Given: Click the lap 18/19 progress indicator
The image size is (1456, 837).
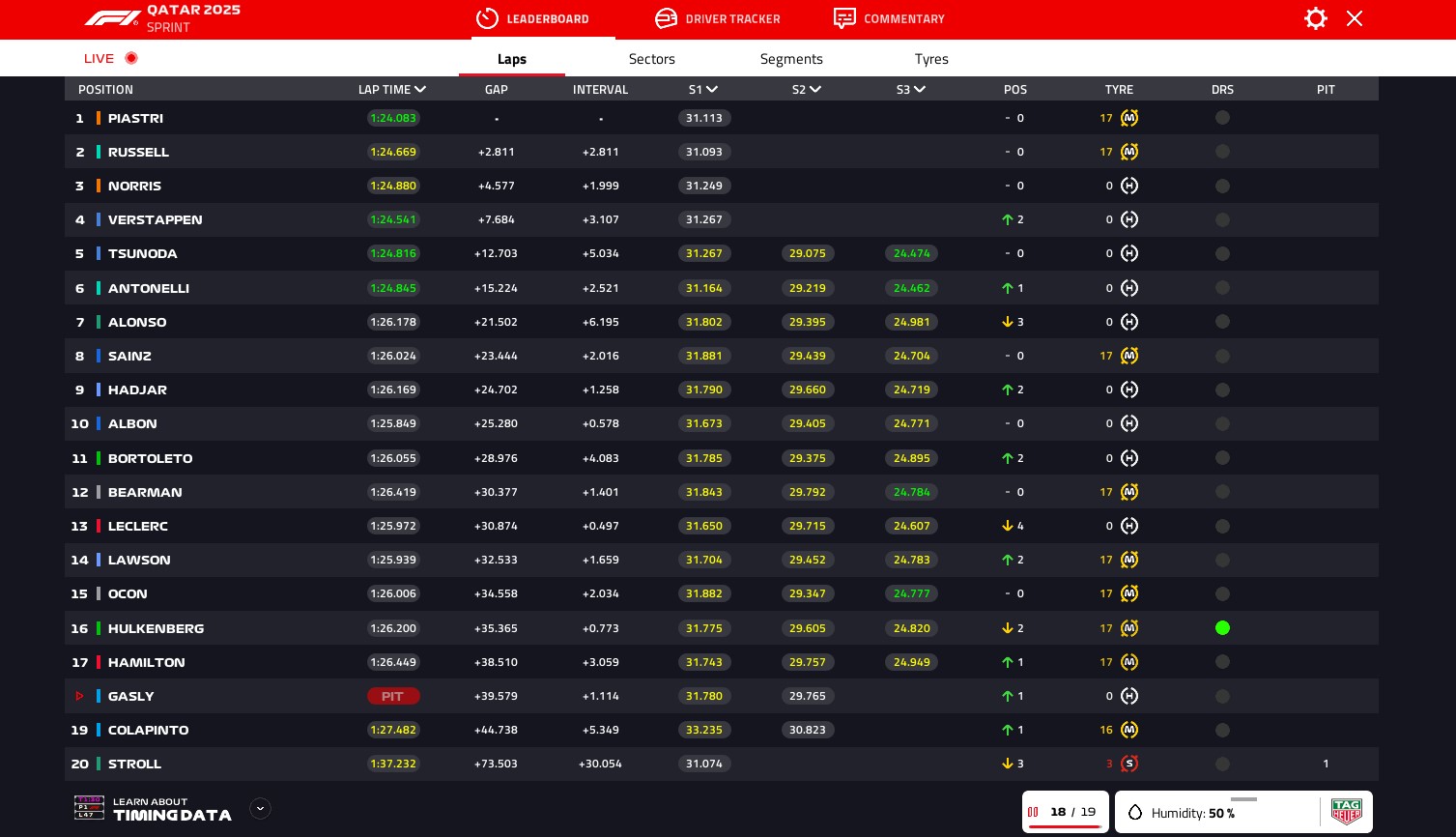Looking at the screenshot, I should coord(1066,812).
